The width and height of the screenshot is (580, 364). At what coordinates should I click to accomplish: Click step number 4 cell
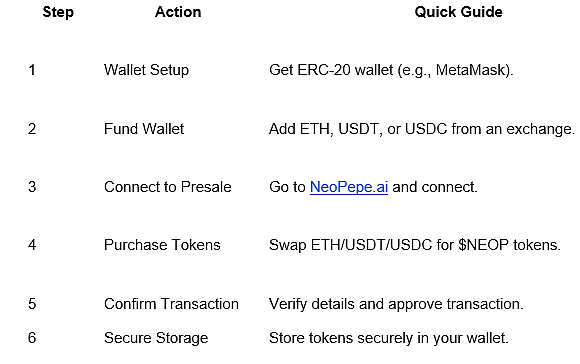[32, 245]
